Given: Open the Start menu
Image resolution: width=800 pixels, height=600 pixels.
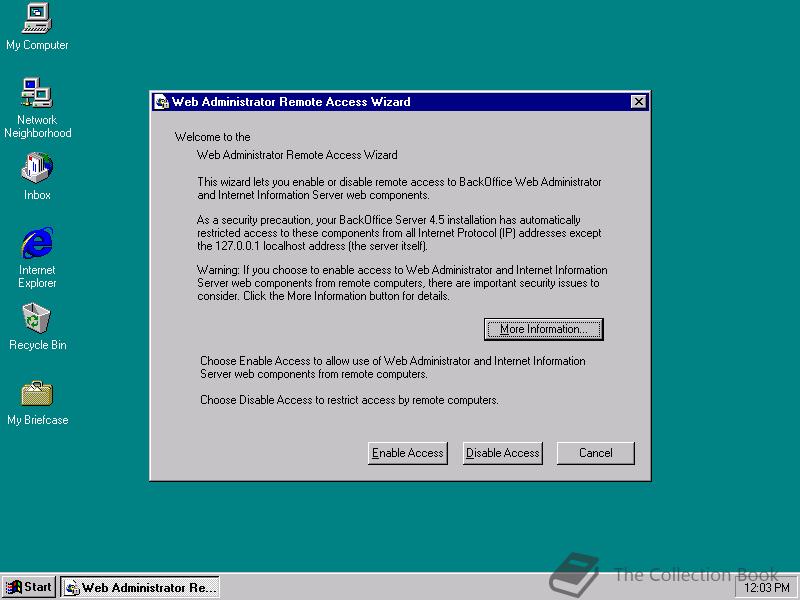Looking at the screenshot, I should pos(29,587).
